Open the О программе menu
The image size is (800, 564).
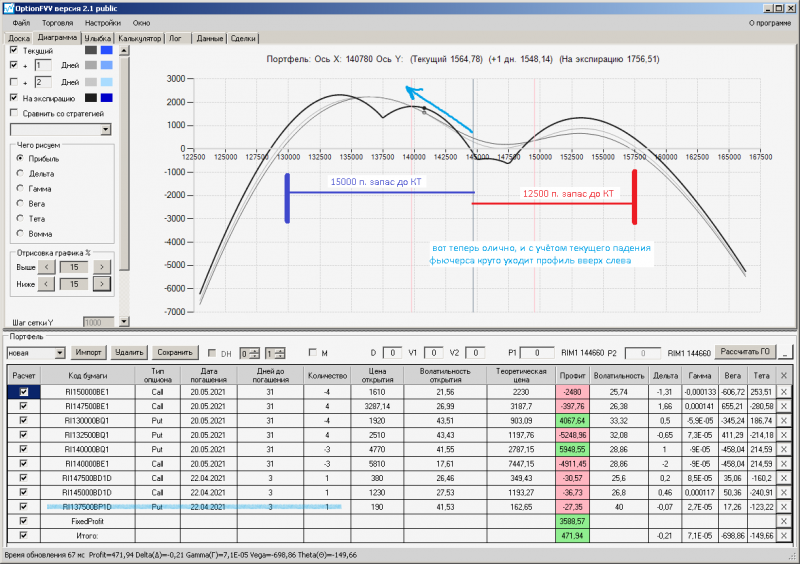coord(770,23)
